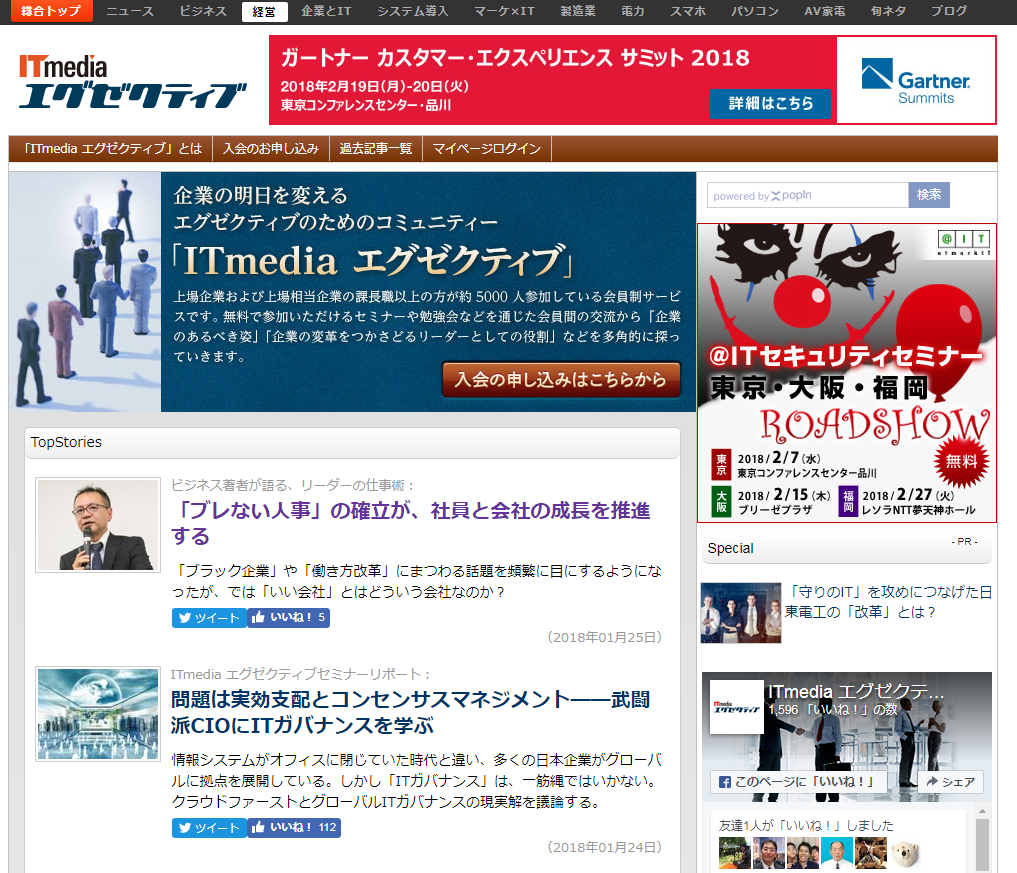Image resolution: width=1017 pixels, height=873 pixels.
Task: Open article「ブレない人事」の確立が headline
Action: 411,523
